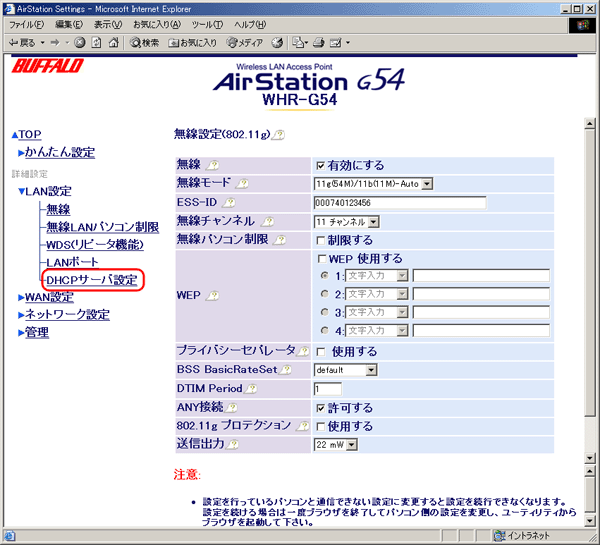Click the ESS-ID text field
The height and width of the screenshot is (545, 600).
coord(400,203)
